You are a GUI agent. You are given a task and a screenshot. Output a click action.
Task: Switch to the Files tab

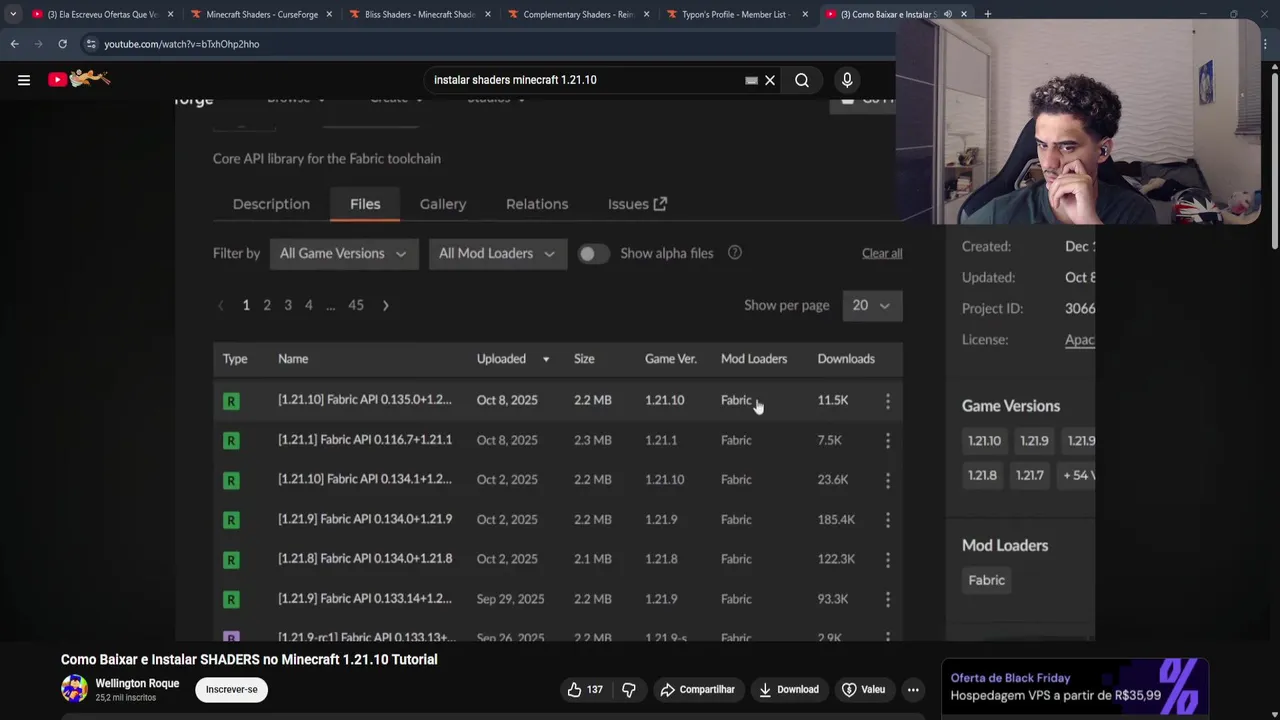(x=365, y=204)
